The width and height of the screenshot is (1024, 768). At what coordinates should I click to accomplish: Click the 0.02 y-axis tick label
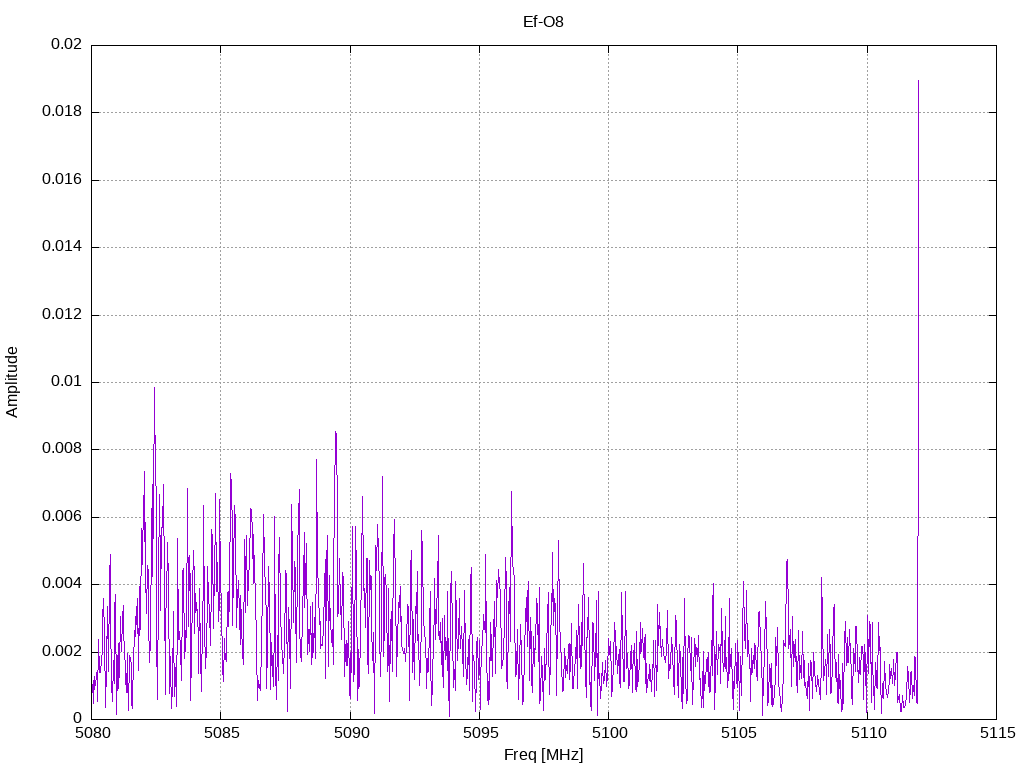(x=66, y=45)
